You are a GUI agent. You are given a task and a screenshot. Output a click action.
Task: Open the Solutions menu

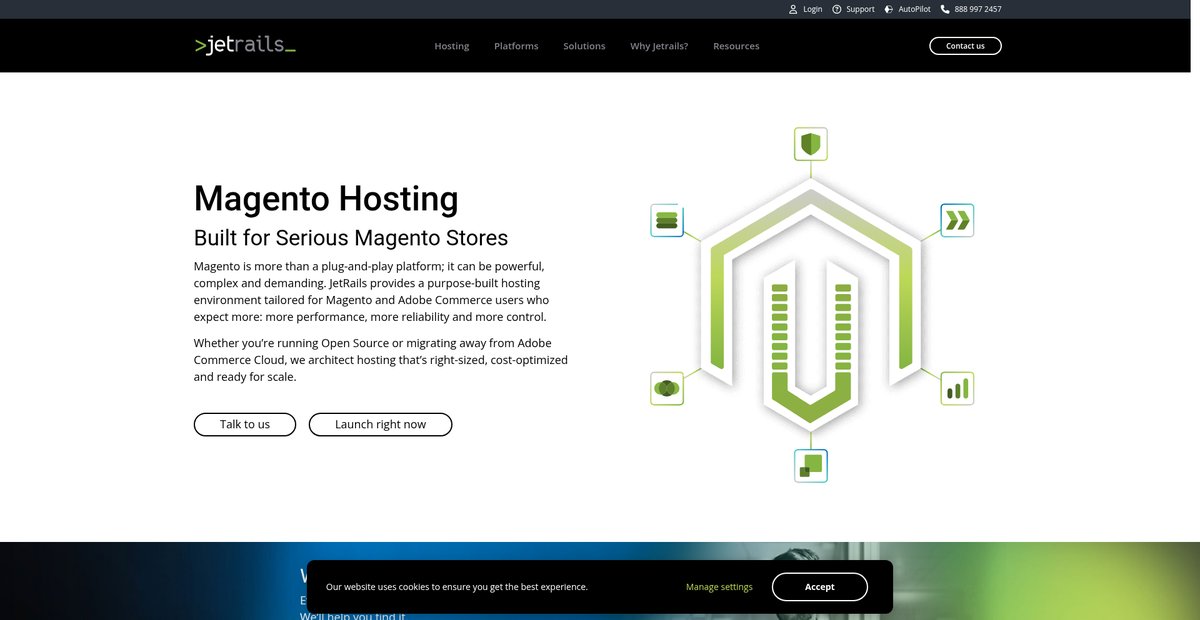click(584, 46)
